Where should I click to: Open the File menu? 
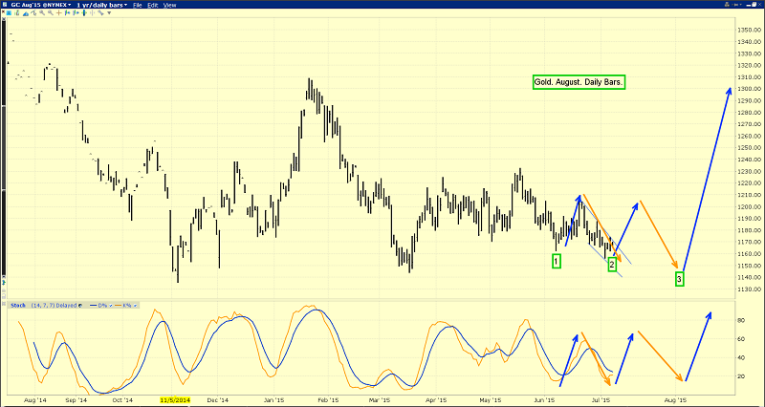point(138,5)
